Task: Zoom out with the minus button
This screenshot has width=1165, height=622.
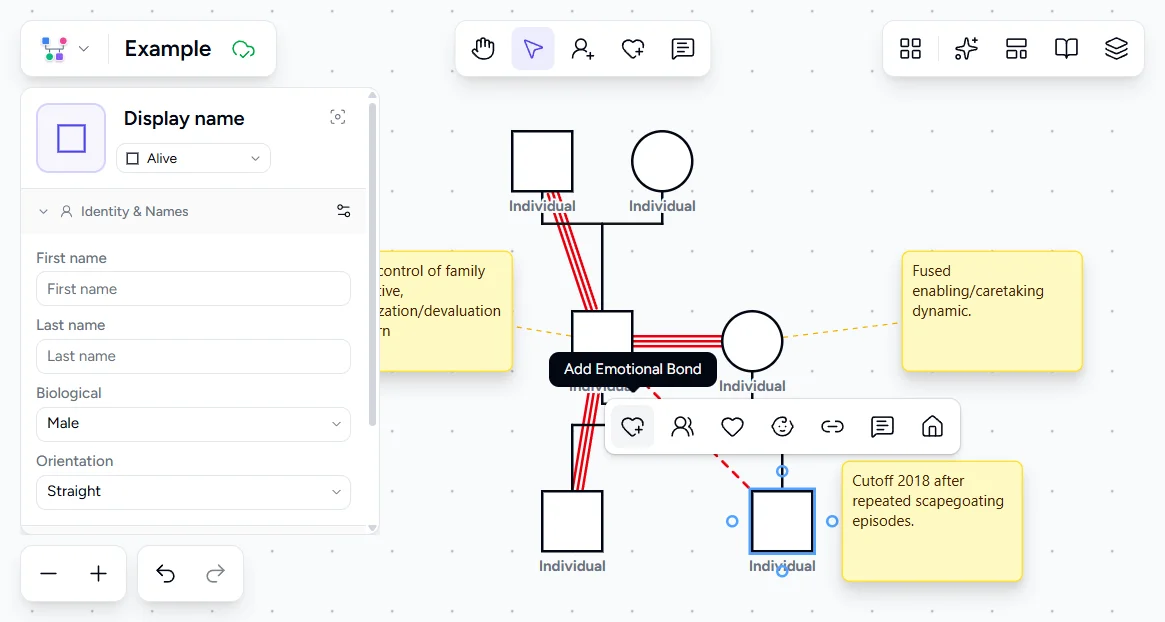Action: point(48,574)
